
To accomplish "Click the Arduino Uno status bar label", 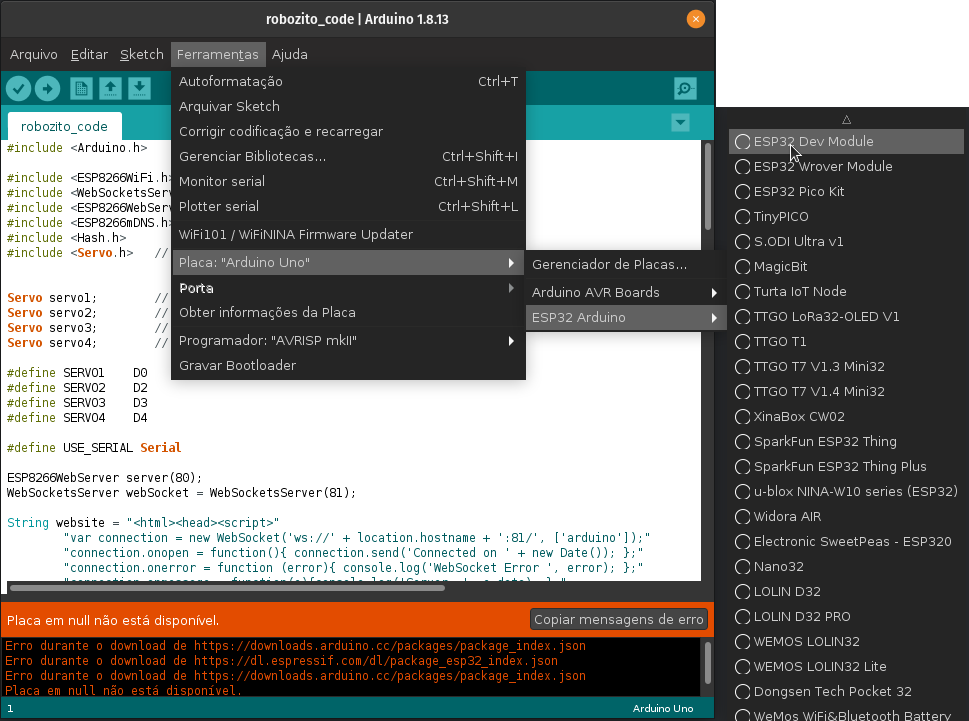I will 662,709.
